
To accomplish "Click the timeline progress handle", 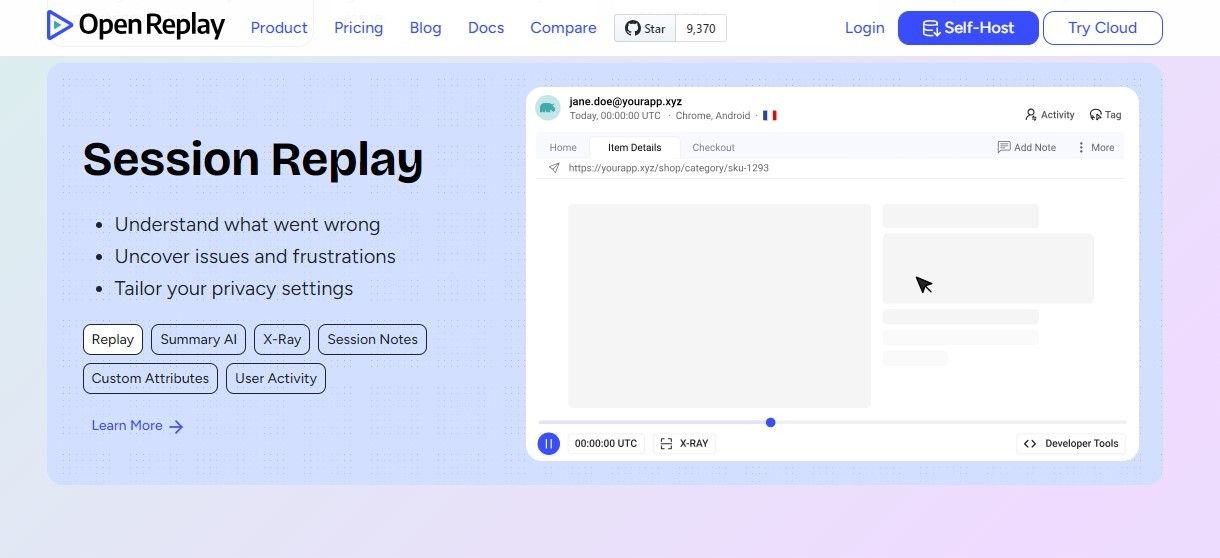I will point(770,422).
